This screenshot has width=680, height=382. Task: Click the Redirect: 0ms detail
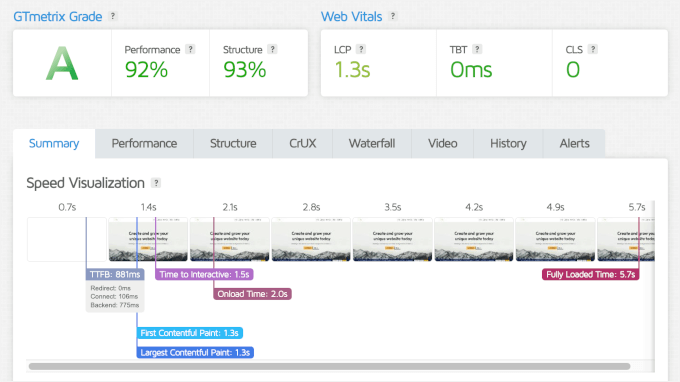tap(111, 288)
